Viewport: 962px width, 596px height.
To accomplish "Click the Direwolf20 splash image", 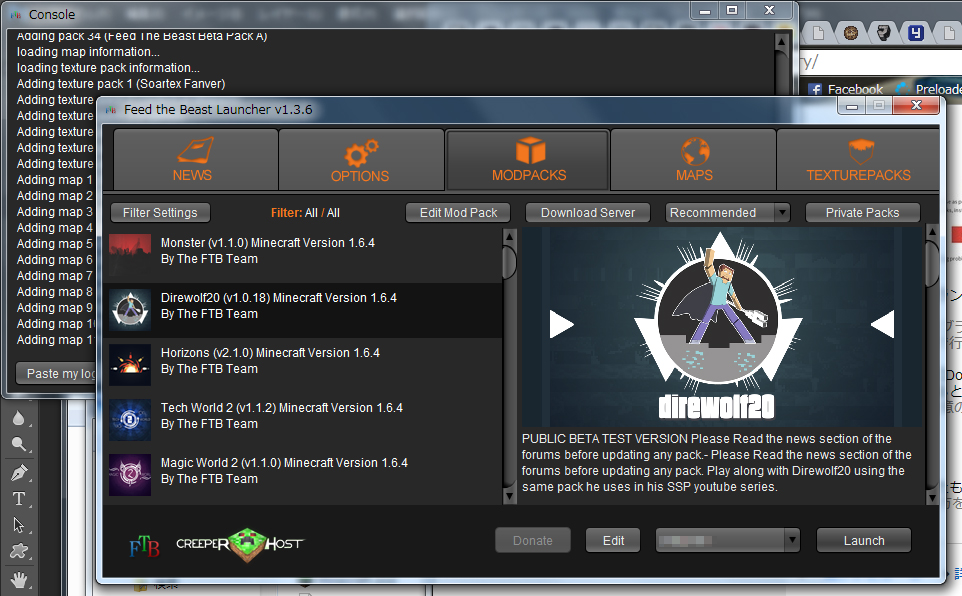I will (x=722, y=328).
